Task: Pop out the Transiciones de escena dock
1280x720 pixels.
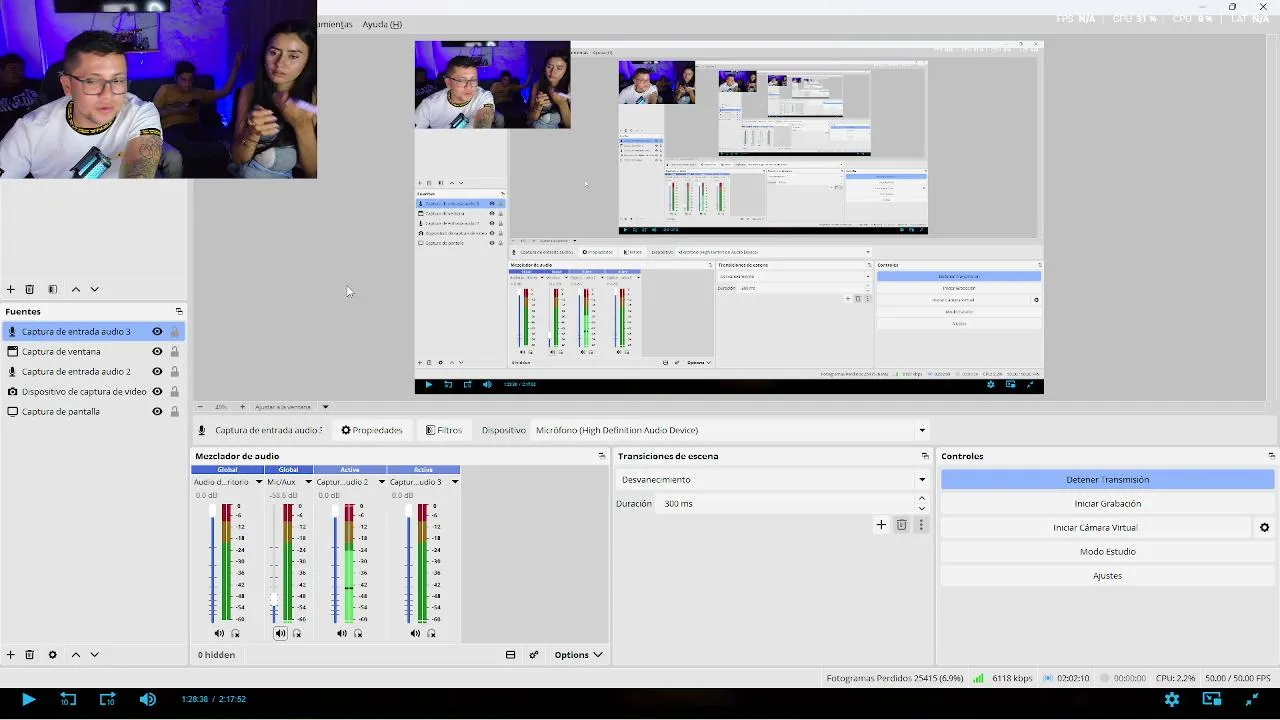Action: [925, 456]
